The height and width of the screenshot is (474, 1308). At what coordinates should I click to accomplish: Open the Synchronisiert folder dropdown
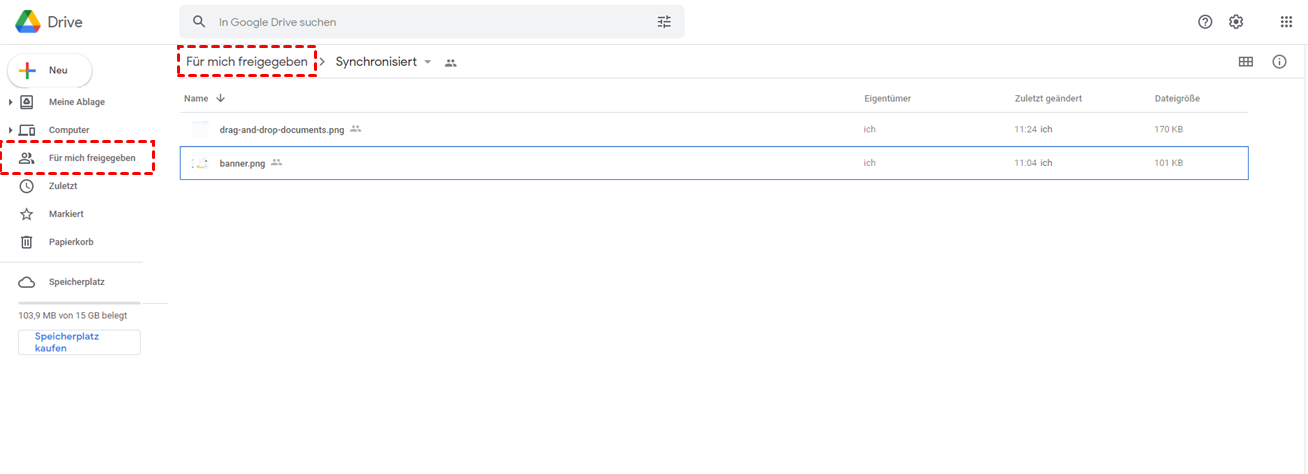click(x=428, y=62)
